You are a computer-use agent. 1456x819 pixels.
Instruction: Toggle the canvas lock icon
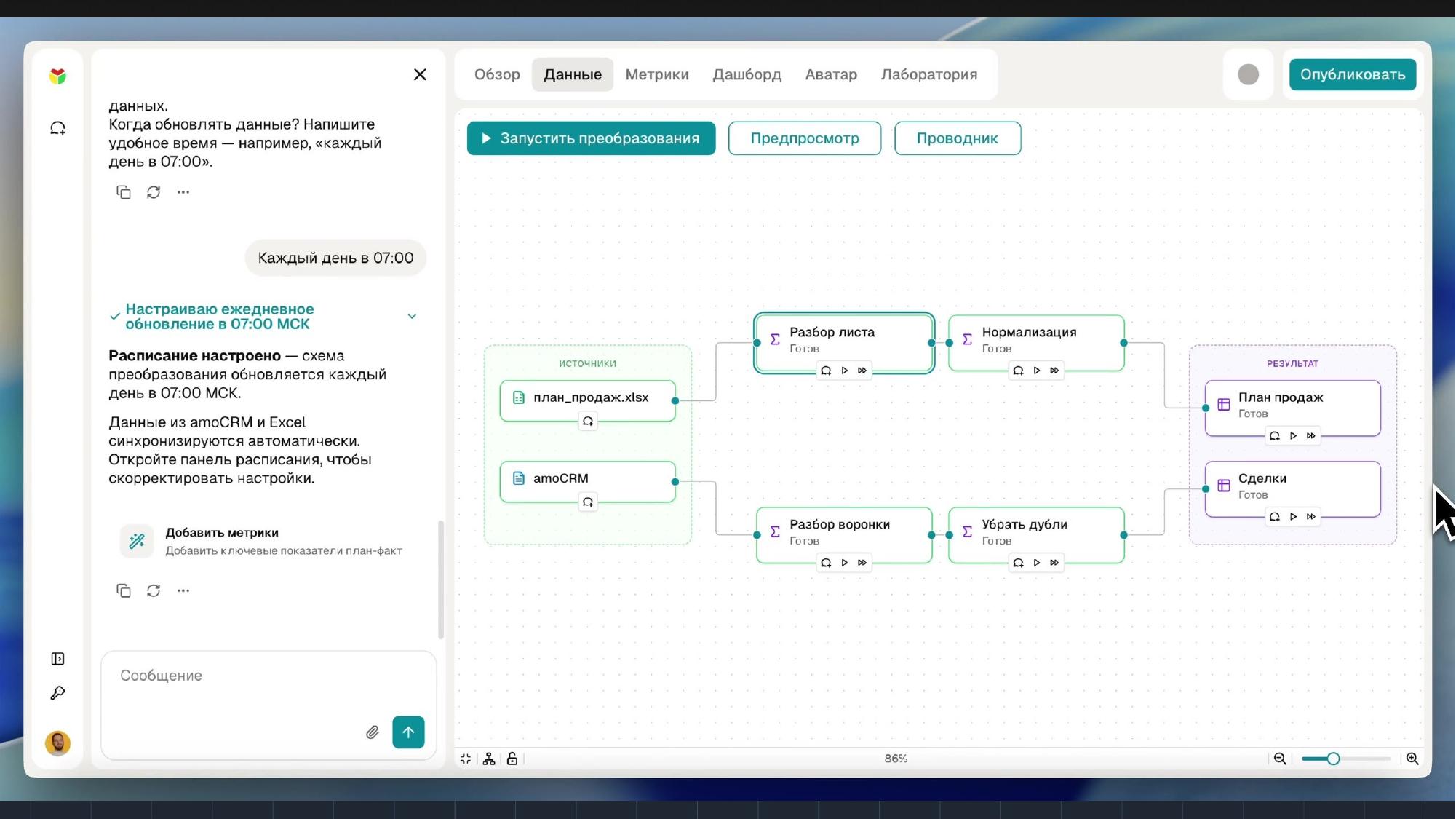click(512, 759)
